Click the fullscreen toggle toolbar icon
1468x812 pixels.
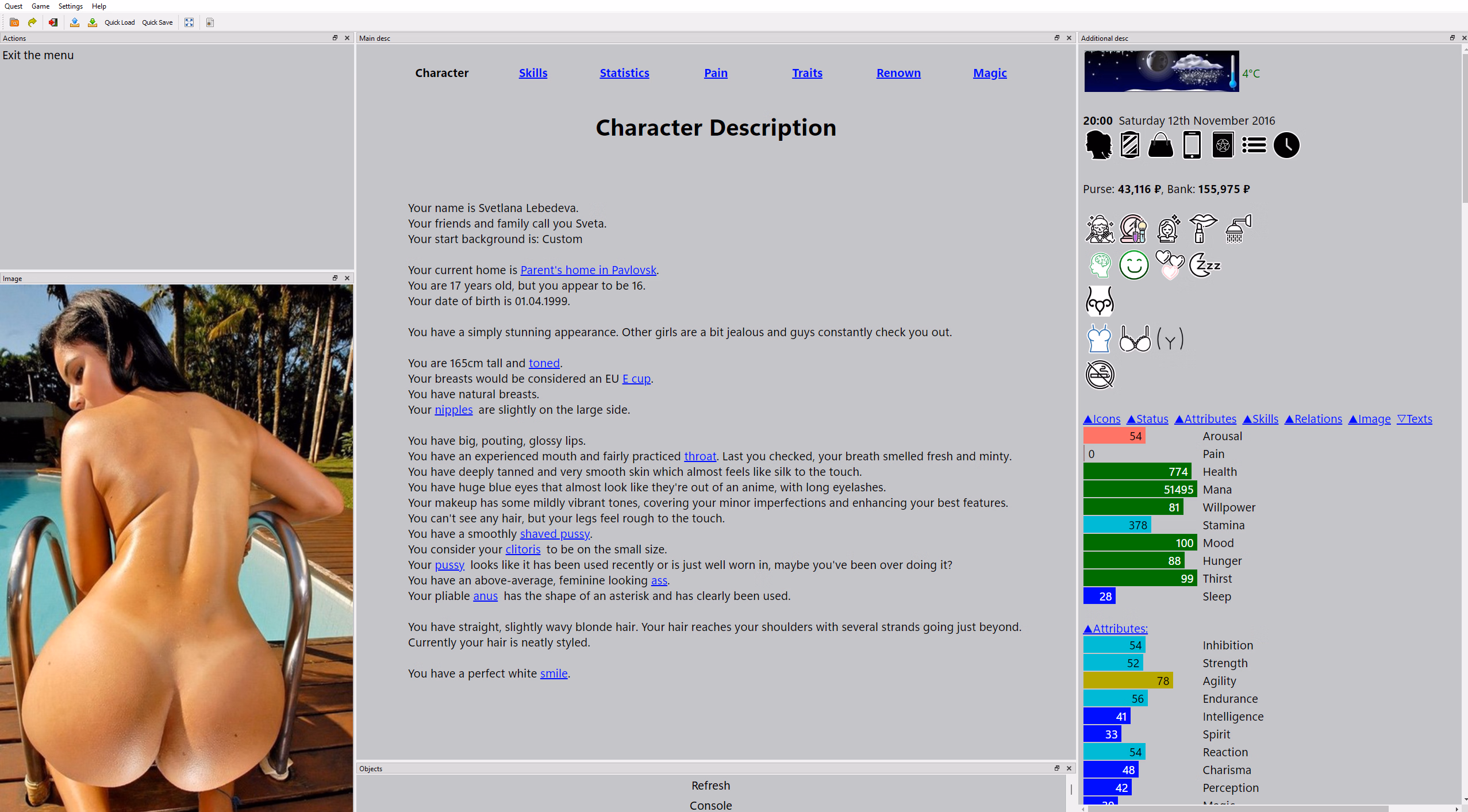(x=189, y=22)
